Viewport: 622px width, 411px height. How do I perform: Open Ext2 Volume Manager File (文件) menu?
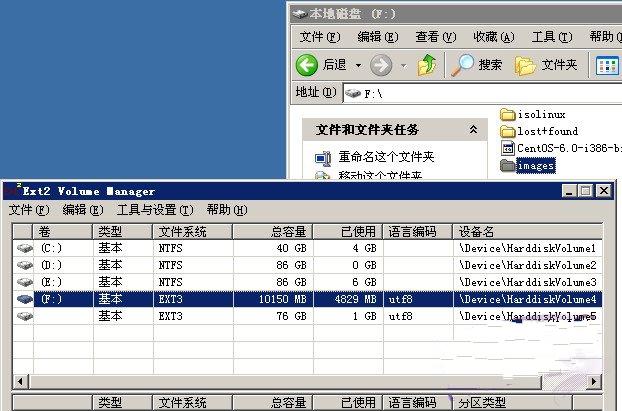tap(29, 210)
